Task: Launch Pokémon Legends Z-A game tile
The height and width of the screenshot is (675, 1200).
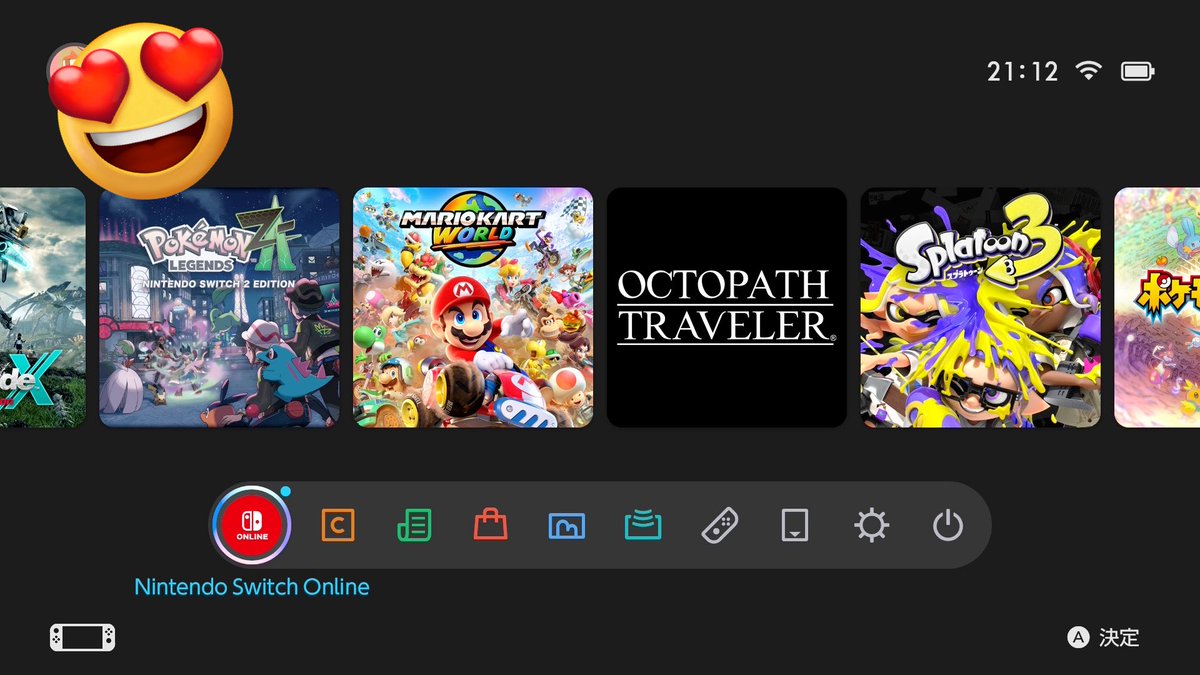Action: coord(219,307)
